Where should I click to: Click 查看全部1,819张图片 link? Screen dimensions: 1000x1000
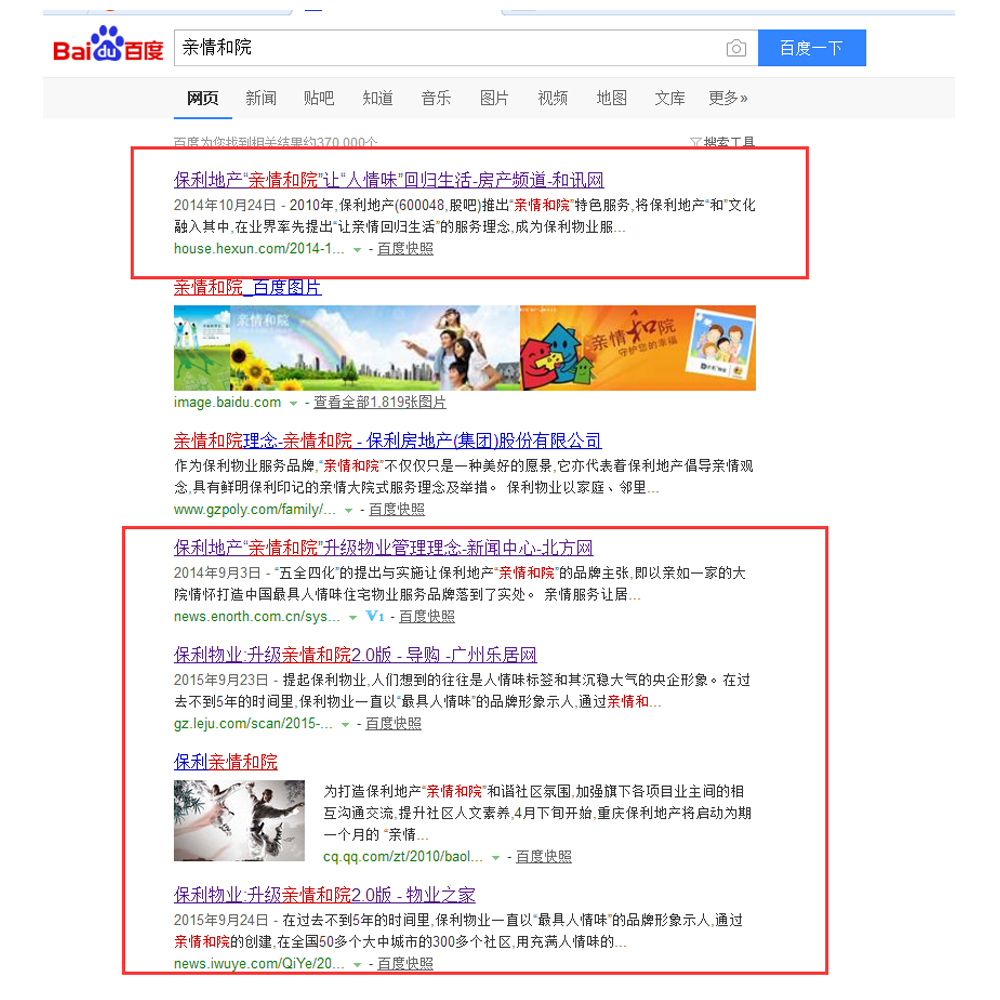[379, 402]
